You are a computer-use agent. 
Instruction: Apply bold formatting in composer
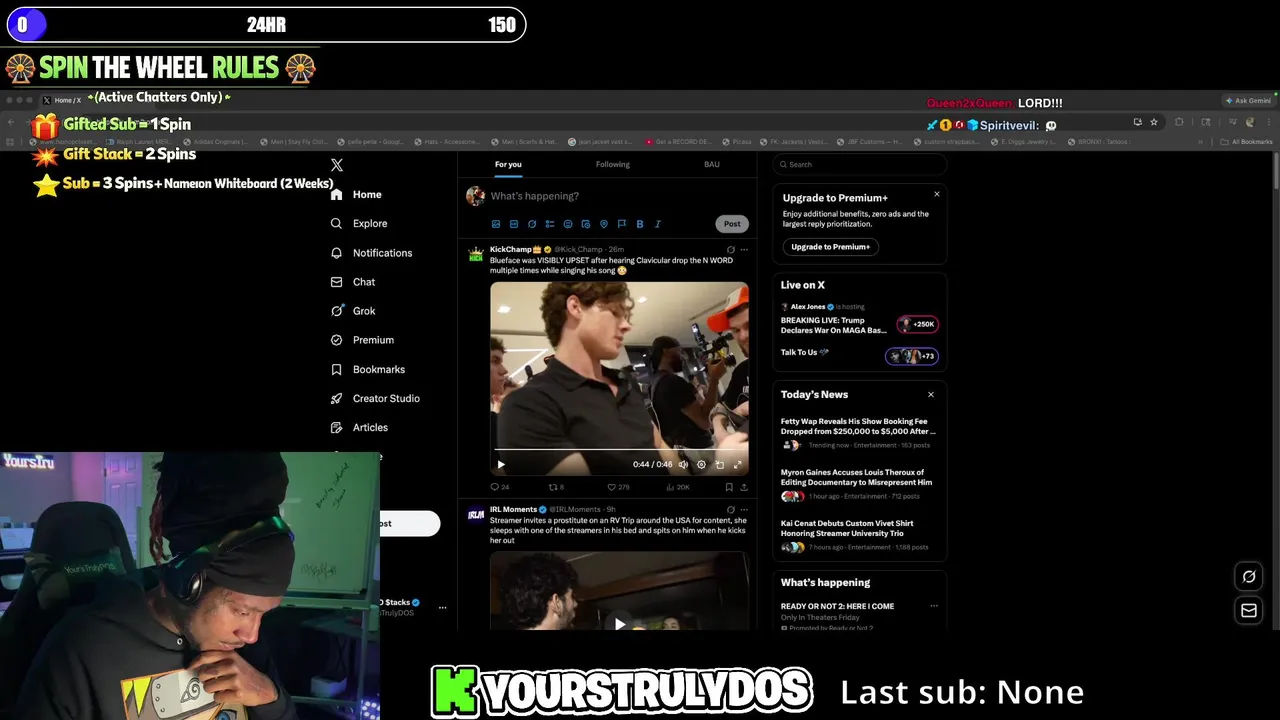coord(640,224)
